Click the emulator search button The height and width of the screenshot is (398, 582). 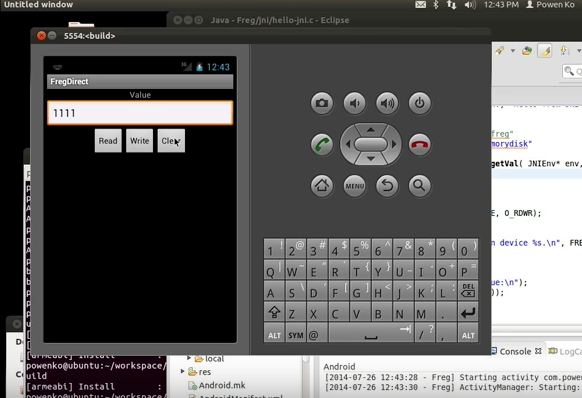pyautogui.click(x=420, y=186)
